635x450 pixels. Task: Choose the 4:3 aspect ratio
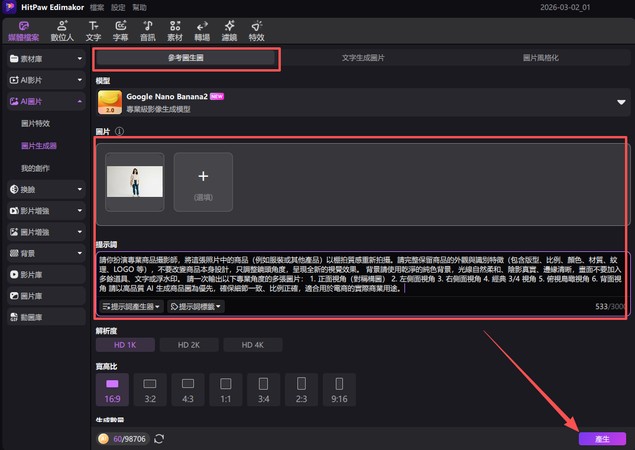click(188, 390)
